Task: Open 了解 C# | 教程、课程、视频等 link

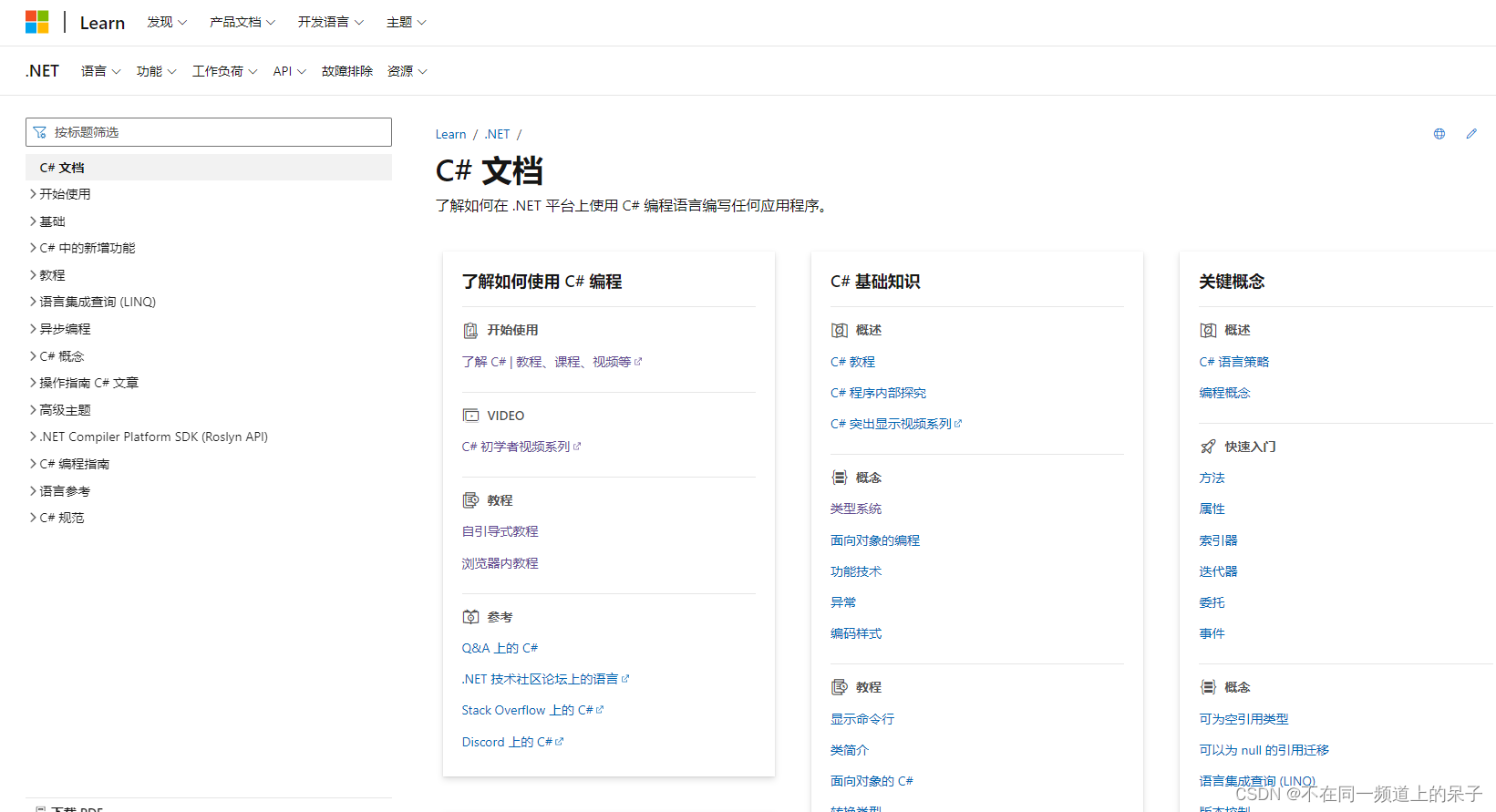Action: point(552,362)
